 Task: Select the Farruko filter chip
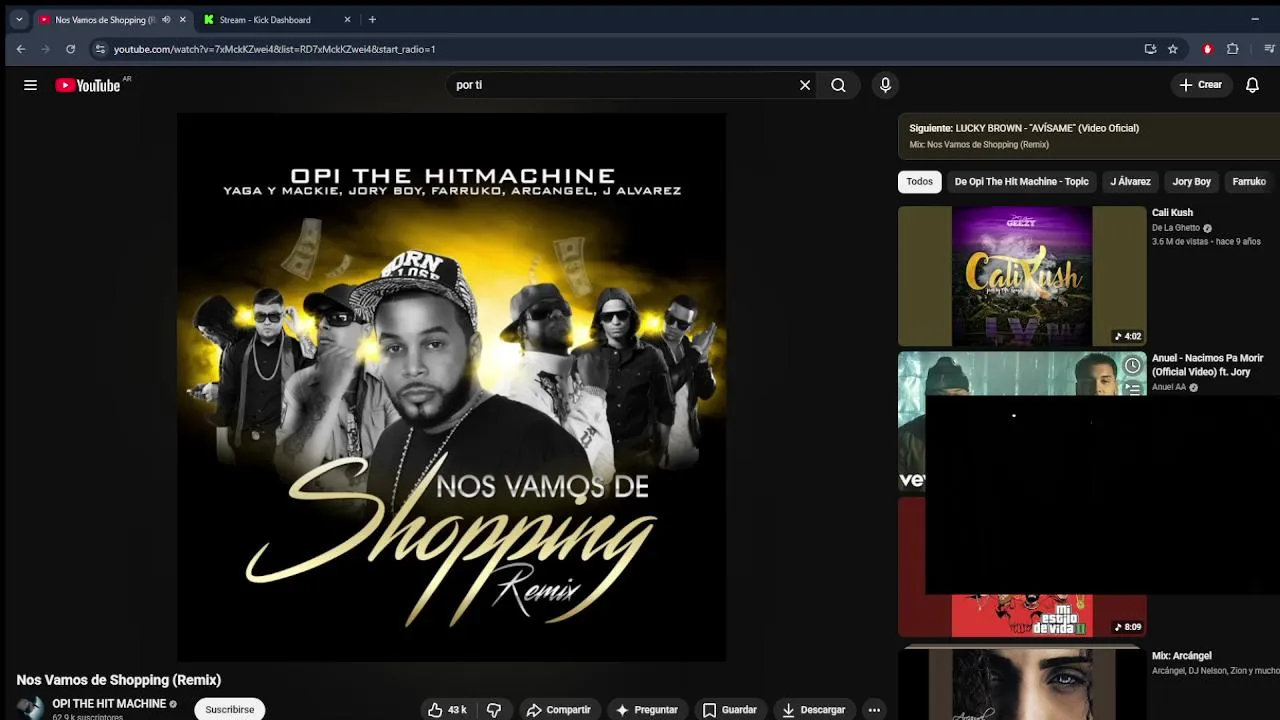click(x=1249, y=182)
